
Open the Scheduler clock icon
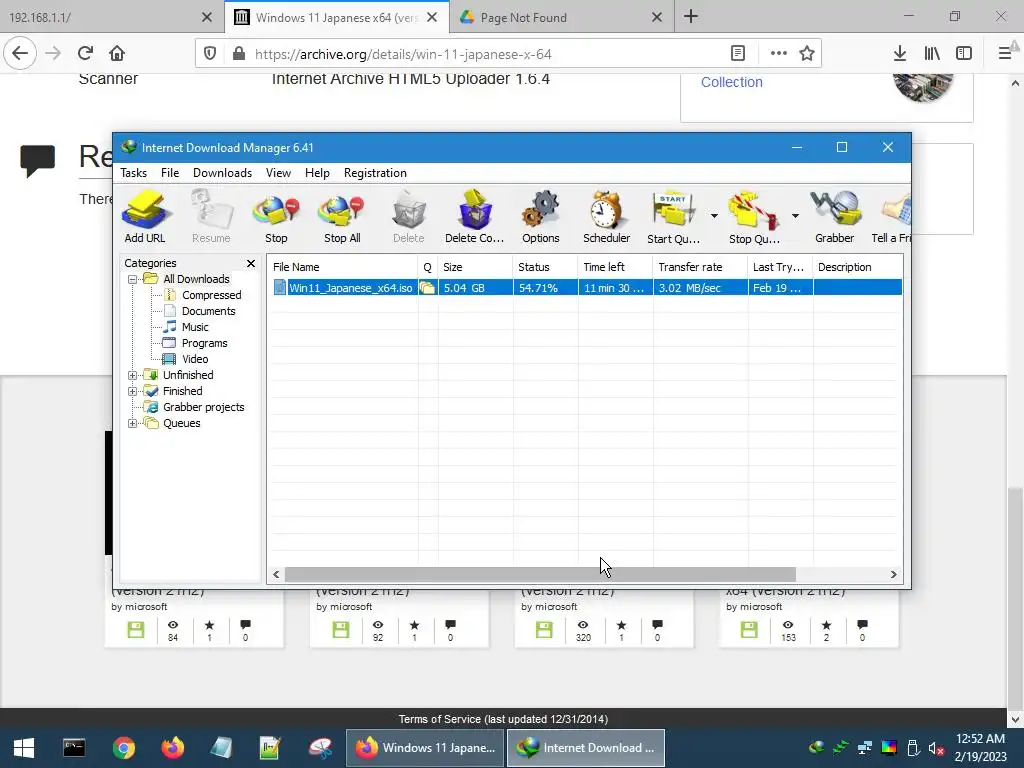(x=607, y=217)
